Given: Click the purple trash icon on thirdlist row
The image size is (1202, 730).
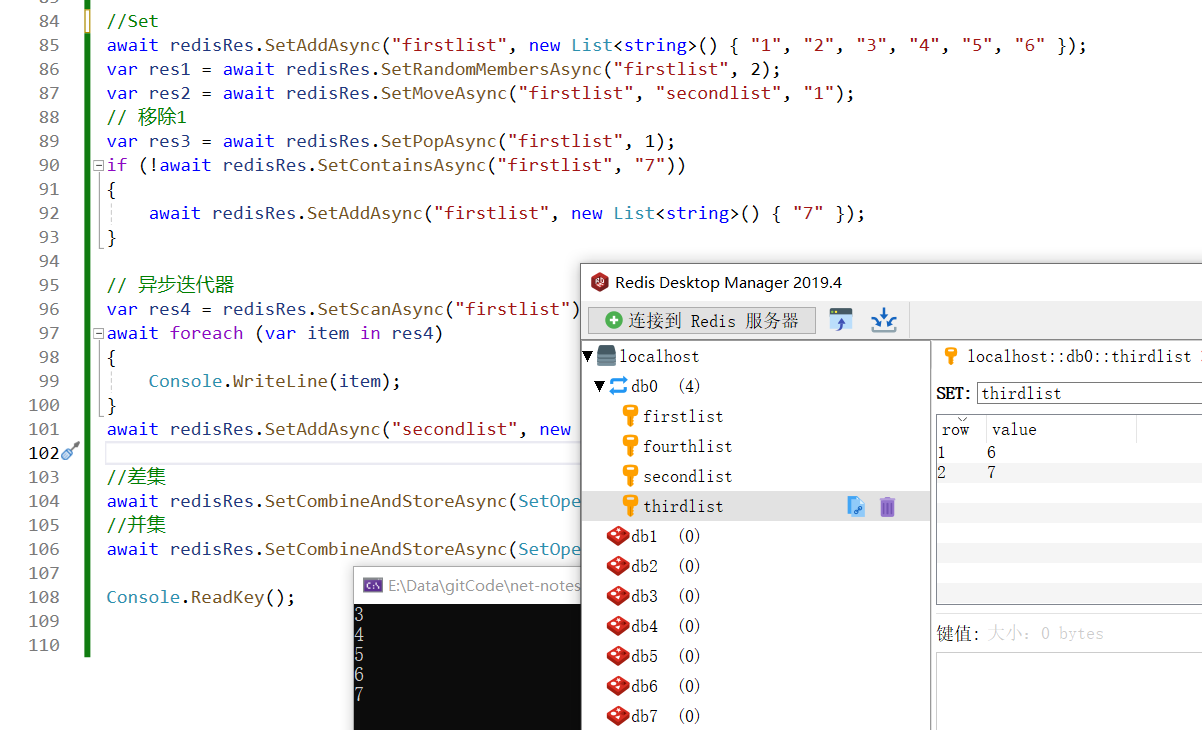Looking at the screenshot, I should (x=887, y=507).
